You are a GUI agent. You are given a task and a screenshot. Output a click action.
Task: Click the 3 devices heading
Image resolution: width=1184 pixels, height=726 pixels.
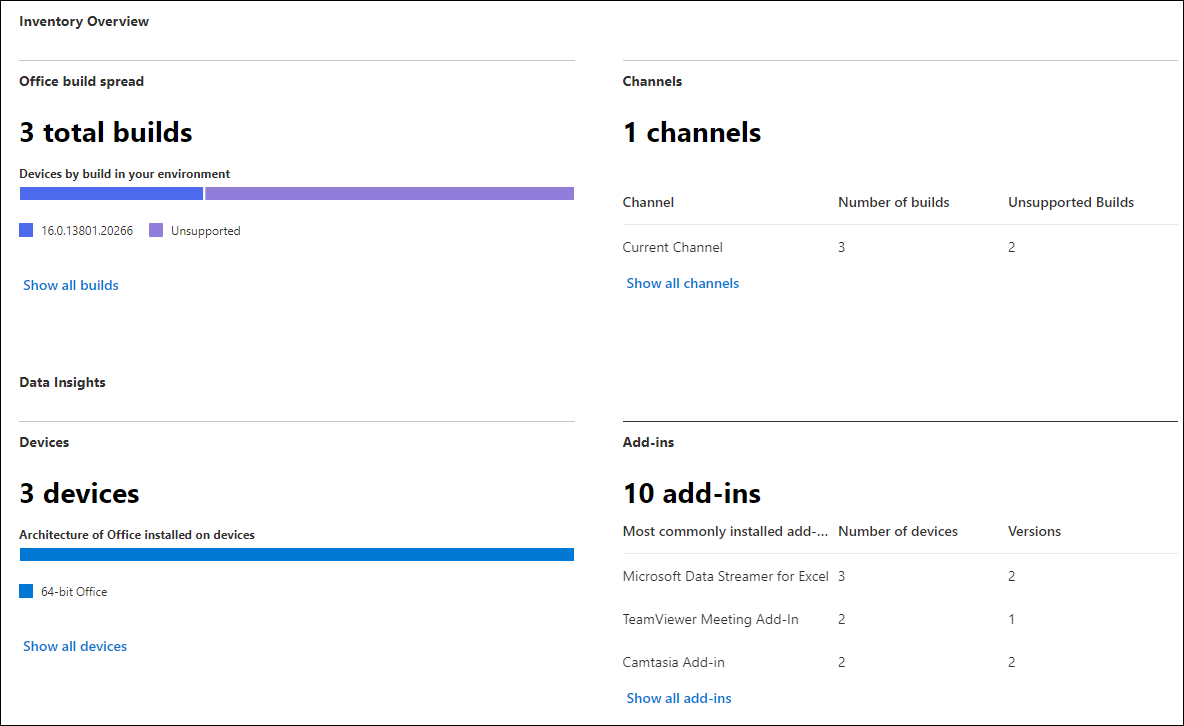(x=79, y=493)
